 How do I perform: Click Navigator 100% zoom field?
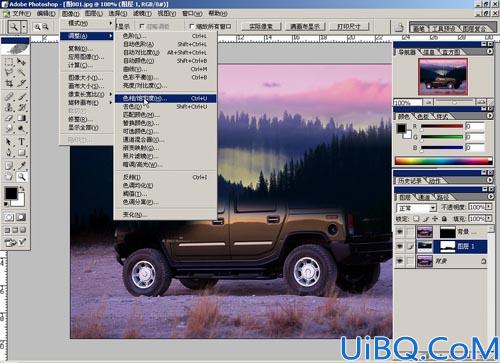click(x=407, y=103)
